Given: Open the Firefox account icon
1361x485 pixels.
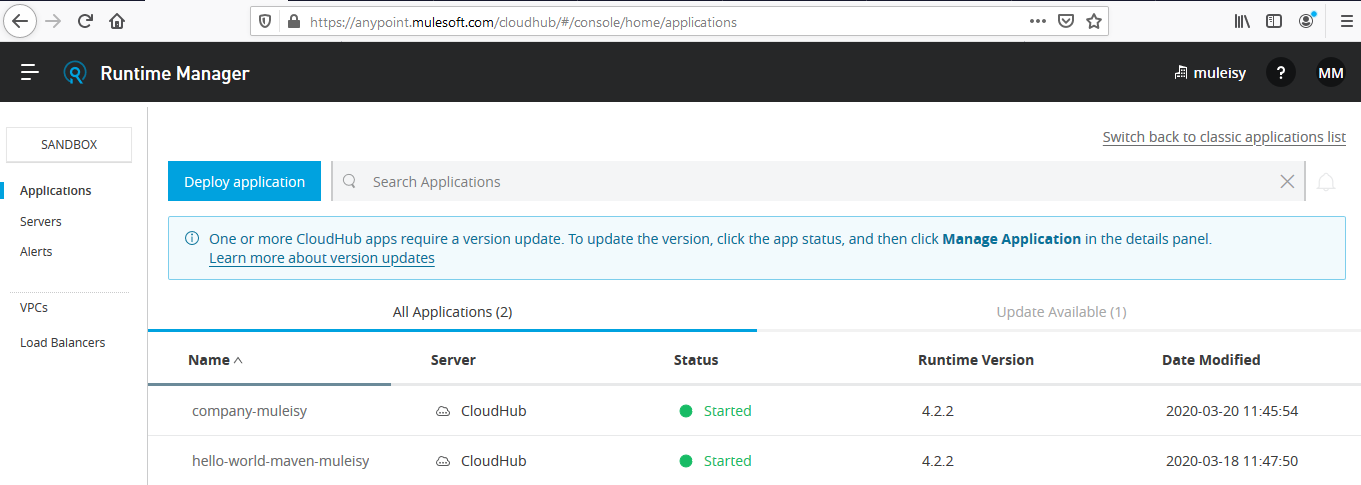Looking at the screenshot, I should coord(1307,21).
